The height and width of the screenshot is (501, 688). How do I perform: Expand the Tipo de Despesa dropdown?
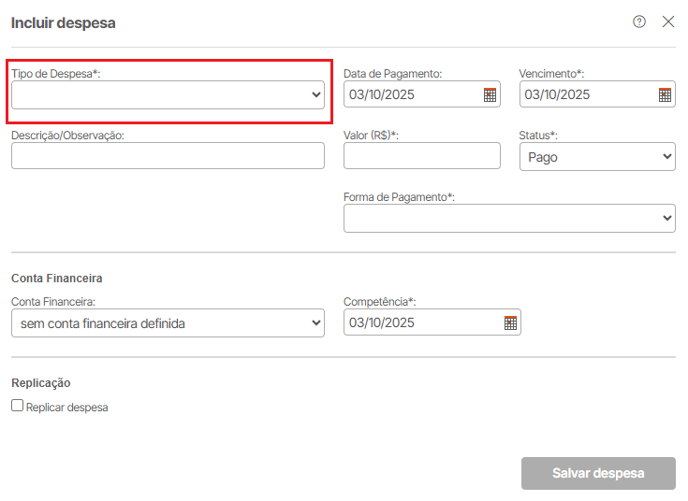pyautogui.click(x=168, y=95)
